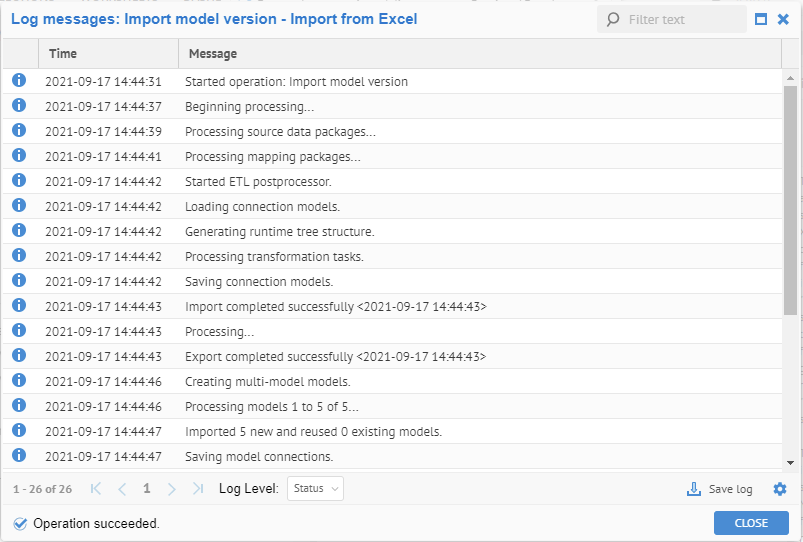Viewport: 803px width, 542px height.
Task: Click the log settings gear icon
Action: [x=780, y=489]
